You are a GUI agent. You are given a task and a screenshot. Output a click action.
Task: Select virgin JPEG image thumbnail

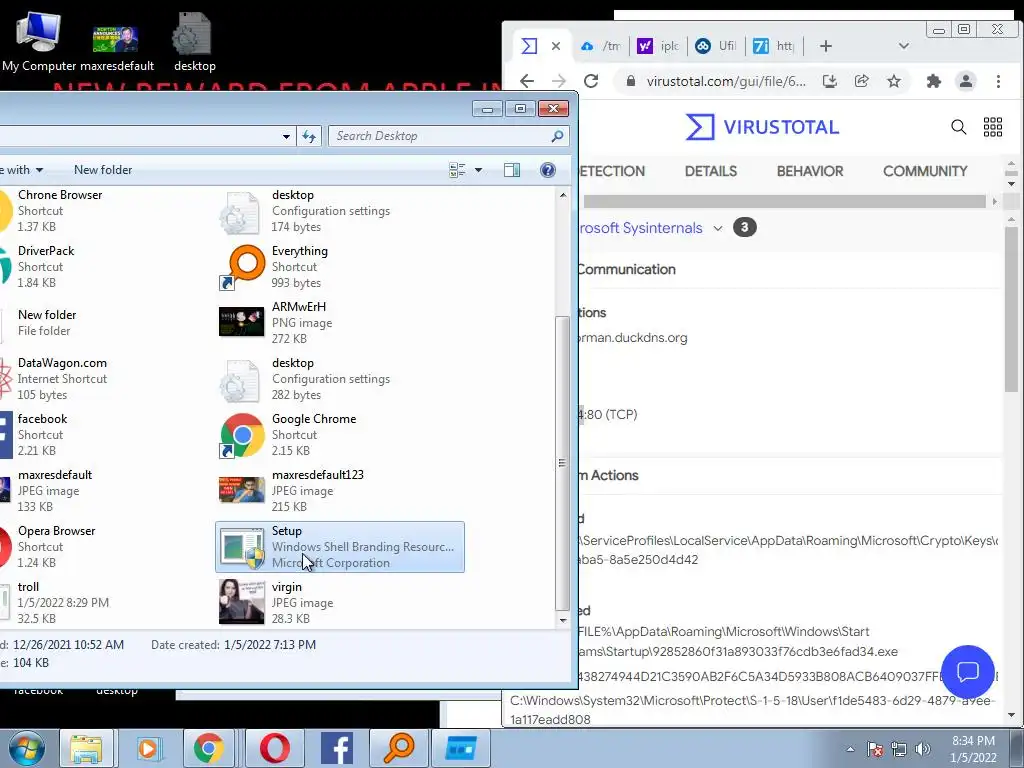point(242,601)
